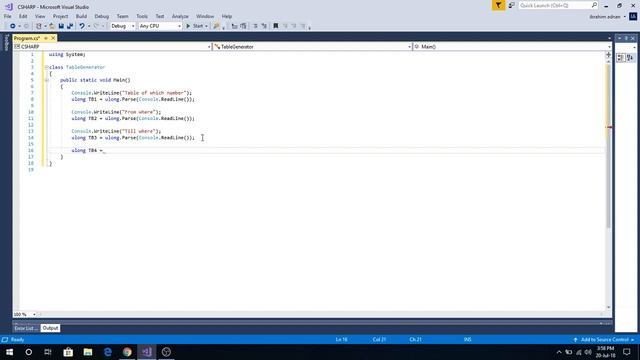Open the View menu
Viewport: 640px width, 360px height.
click(x=40, y=16)
